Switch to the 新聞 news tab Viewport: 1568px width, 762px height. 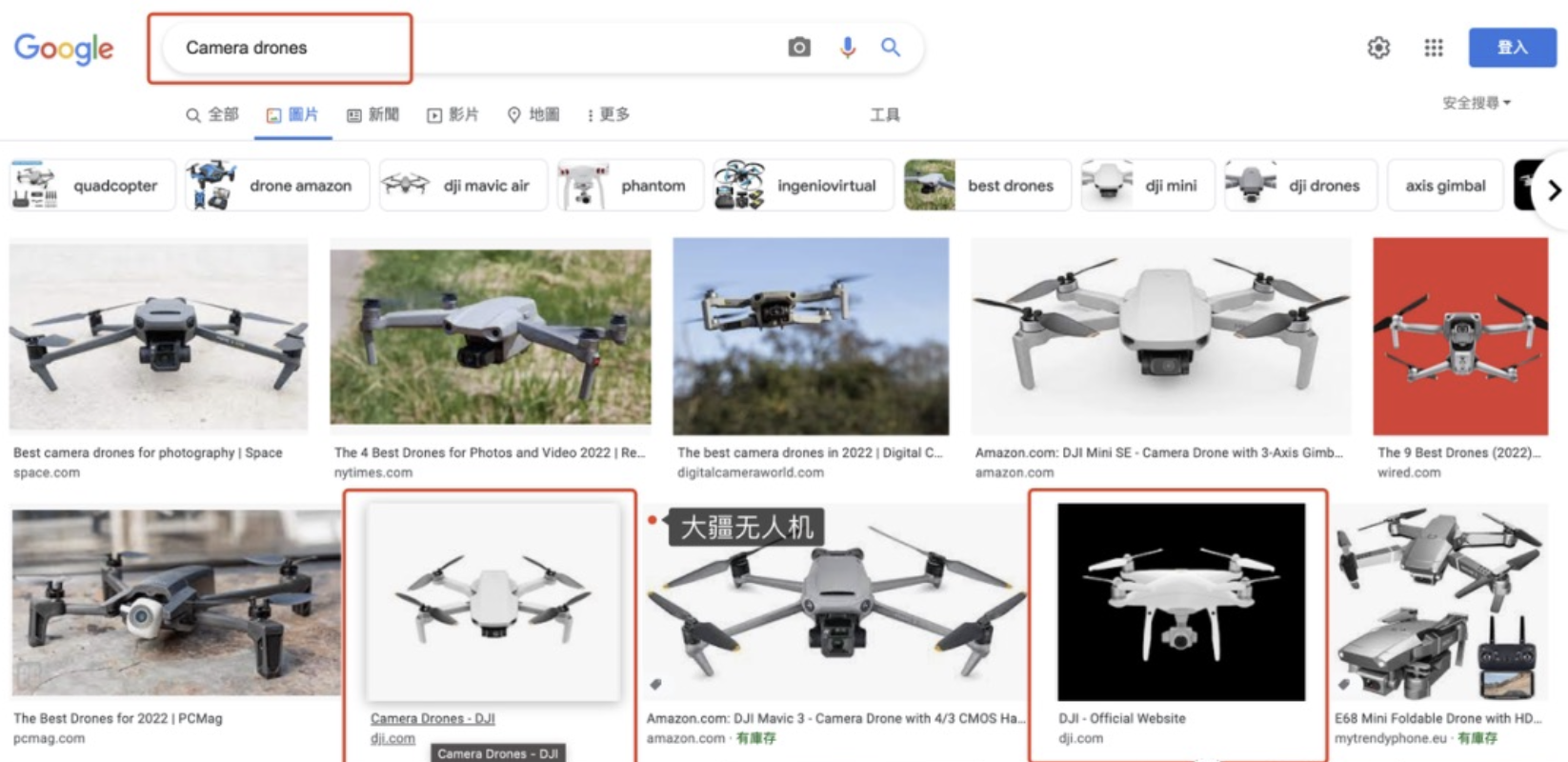click(x=372, y=114)
